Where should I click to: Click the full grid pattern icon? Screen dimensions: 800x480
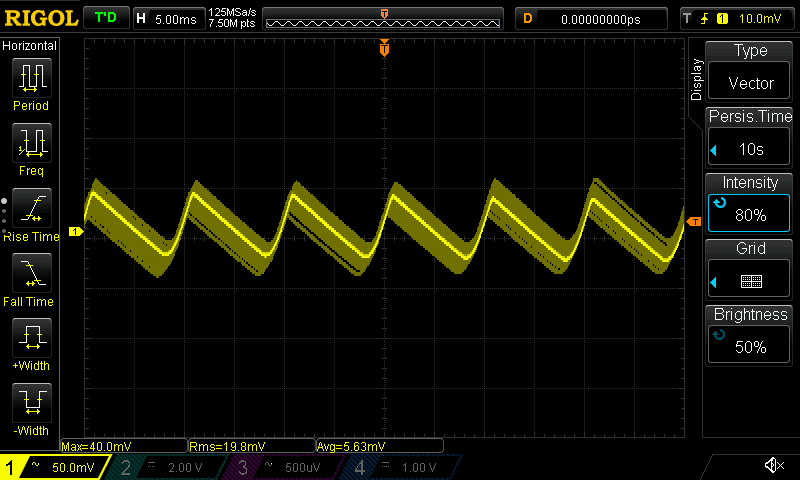point(751,281)
